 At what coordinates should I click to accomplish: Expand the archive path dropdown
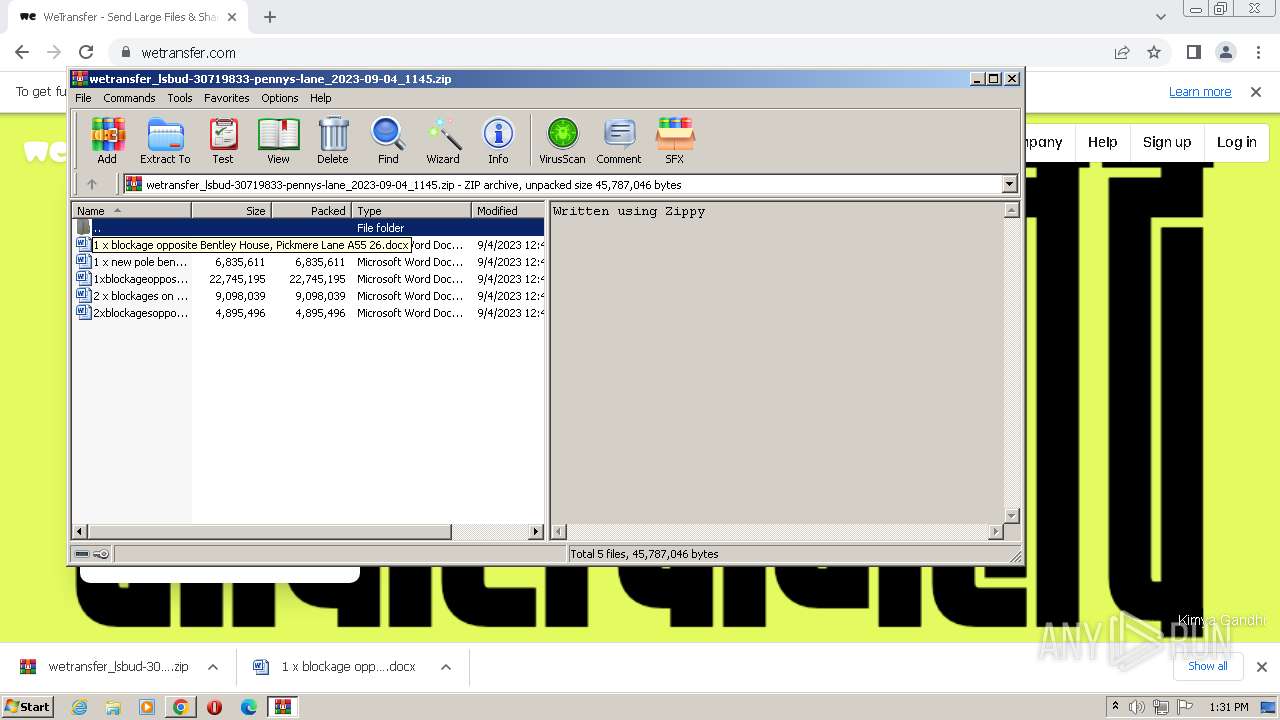(x=1009, y=184)
